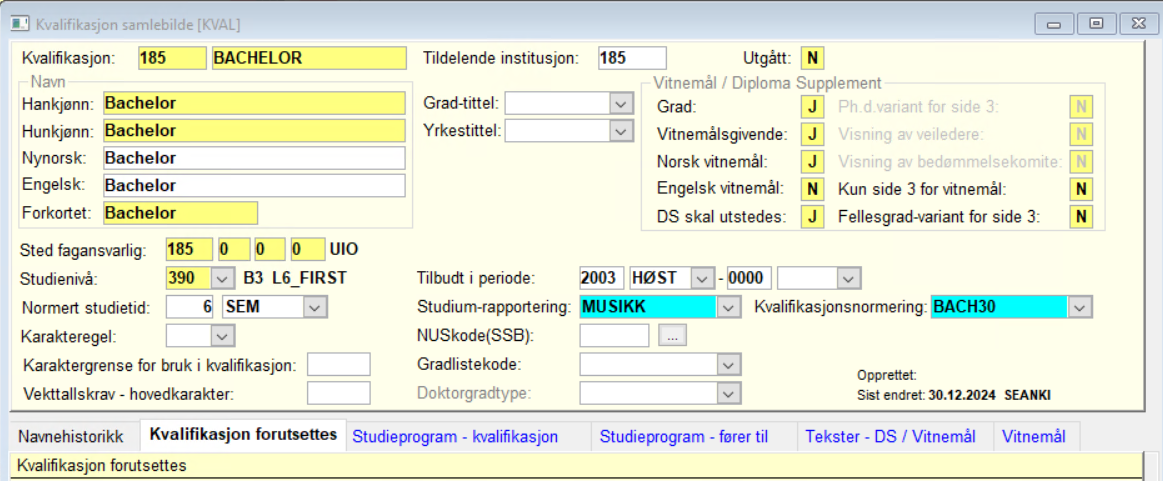Open the Karakteregel dropdown
The width and height of the screenshot is (1163, 481).
221,336
